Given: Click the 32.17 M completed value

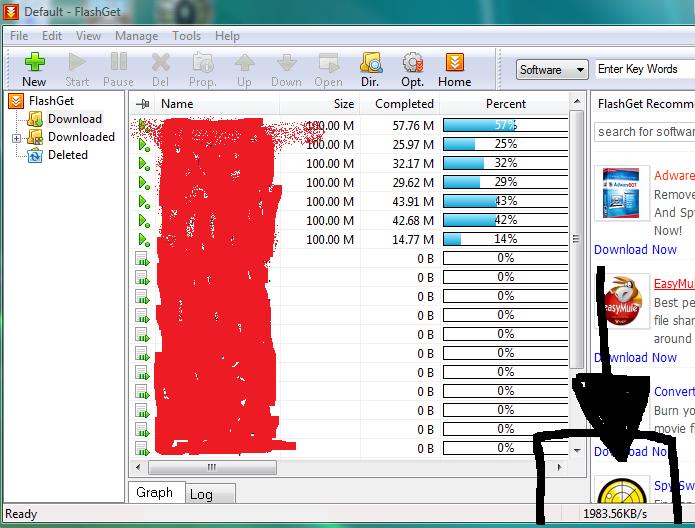Looking at the screenshot, I should click(413, 164).
